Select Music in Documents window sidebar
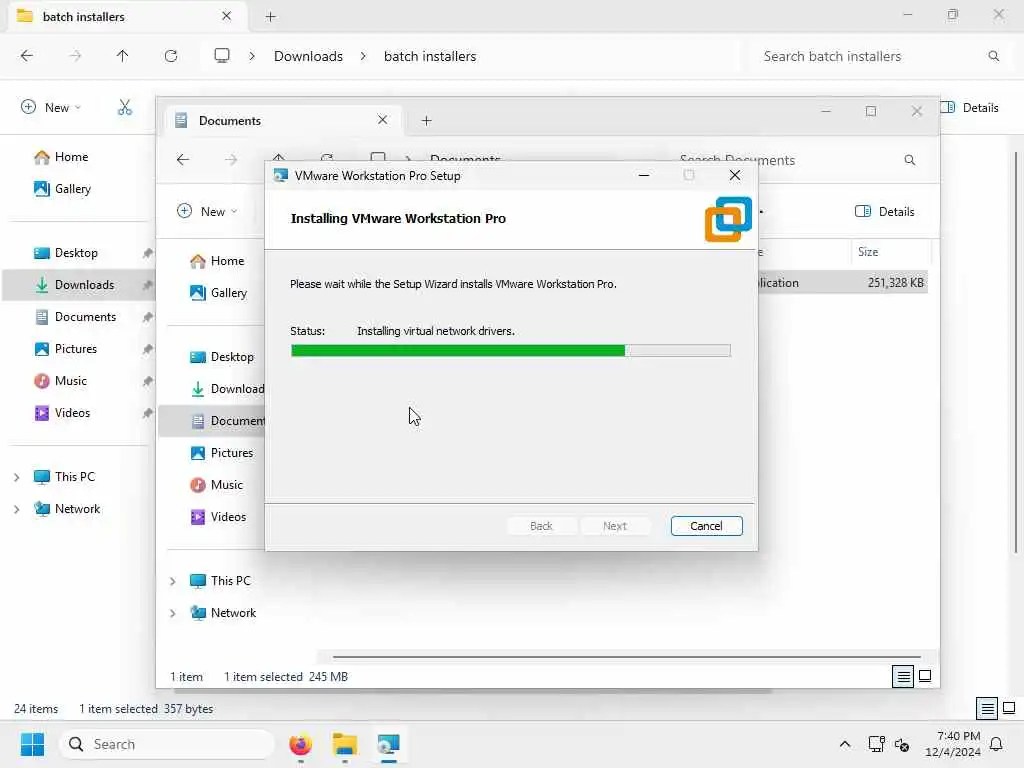The height and width of the screenshot is (768, 1024). click(x=227, y=485)
